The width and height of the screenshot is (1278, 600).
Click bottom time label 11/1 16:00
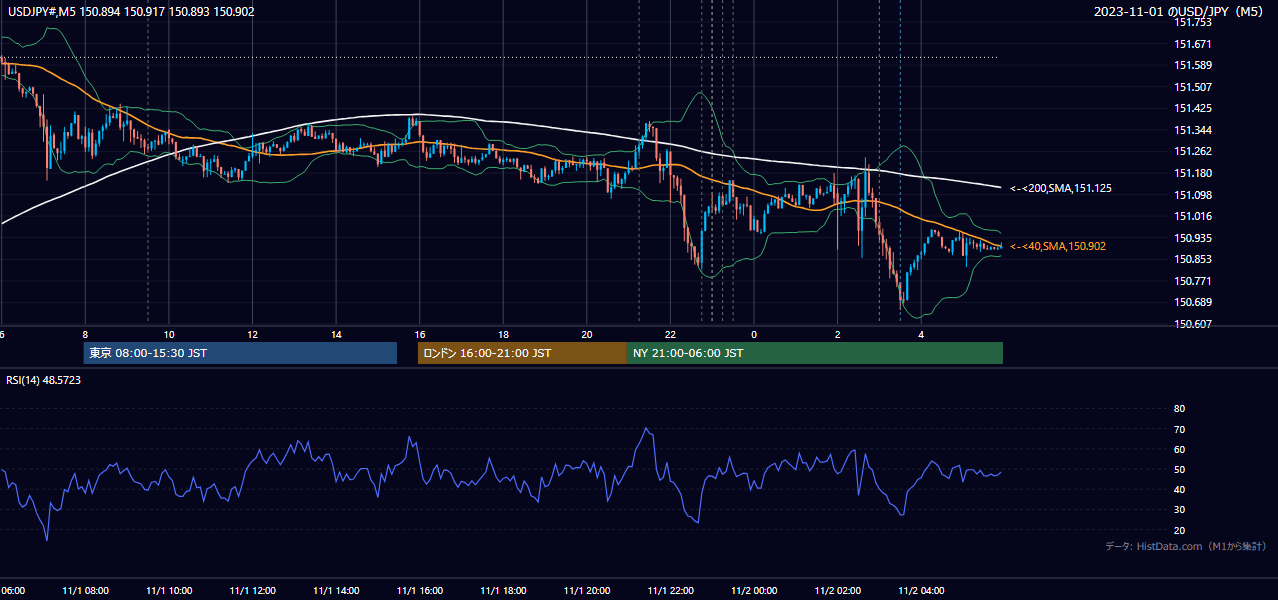(x=419, y=591)
